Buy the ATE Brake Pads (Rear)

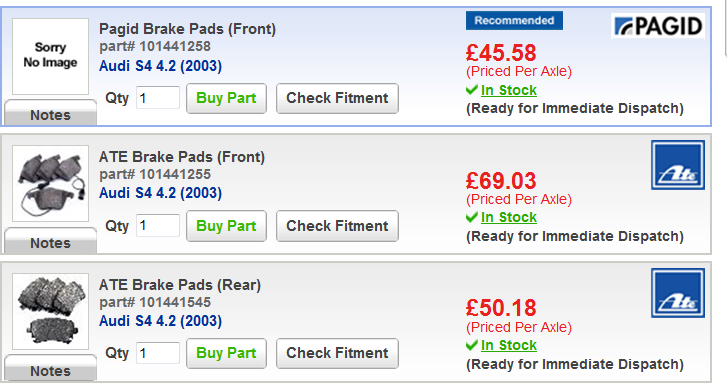point(226,353)
